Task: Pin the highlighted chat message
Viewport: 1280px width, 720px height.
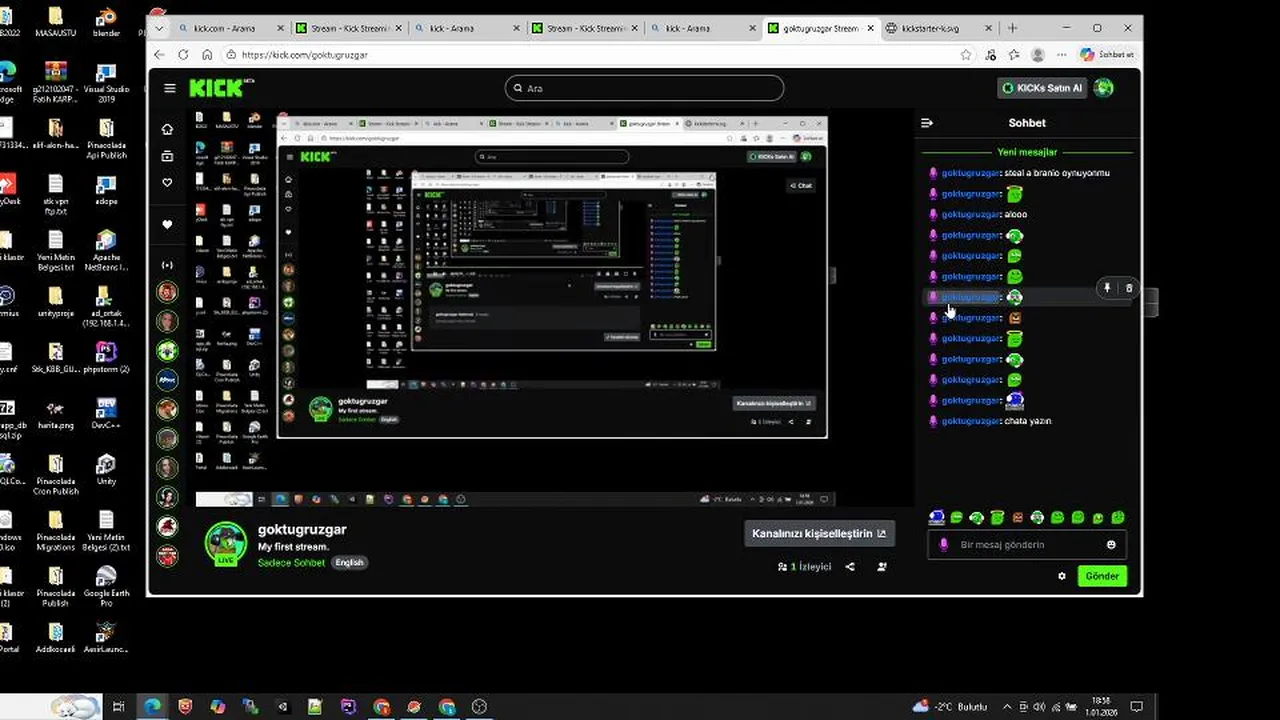Action: tap(1107, 288)
